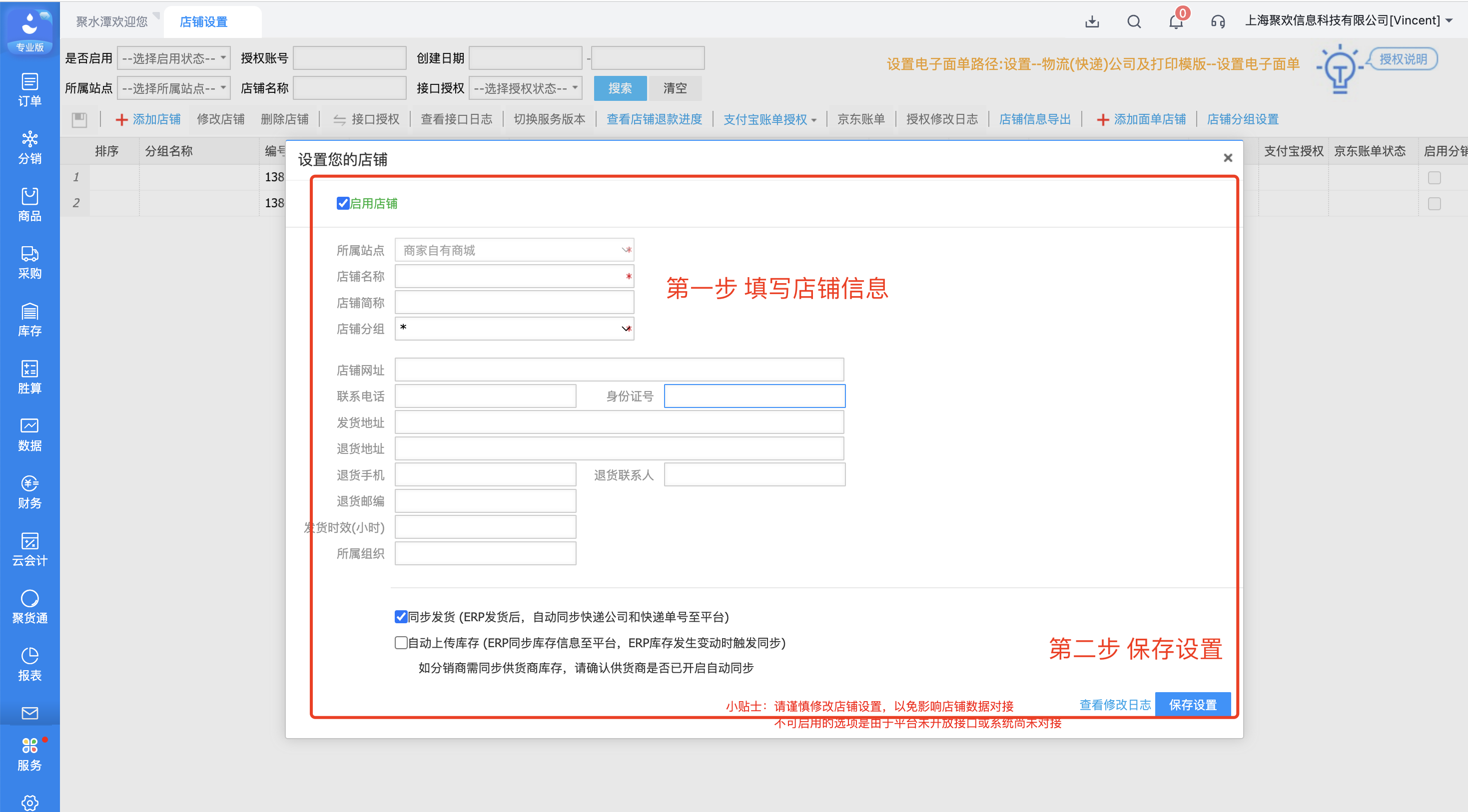Uncheck the 启用店铺 checkbox
The height and width of the screenshot is (812, 1468).
342,203
